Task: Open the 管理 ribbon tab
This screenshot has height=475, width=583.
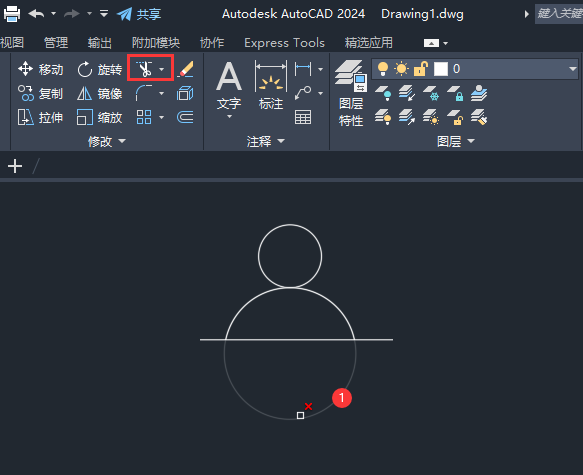Action: pyautogui.click(x=56, y=43)
